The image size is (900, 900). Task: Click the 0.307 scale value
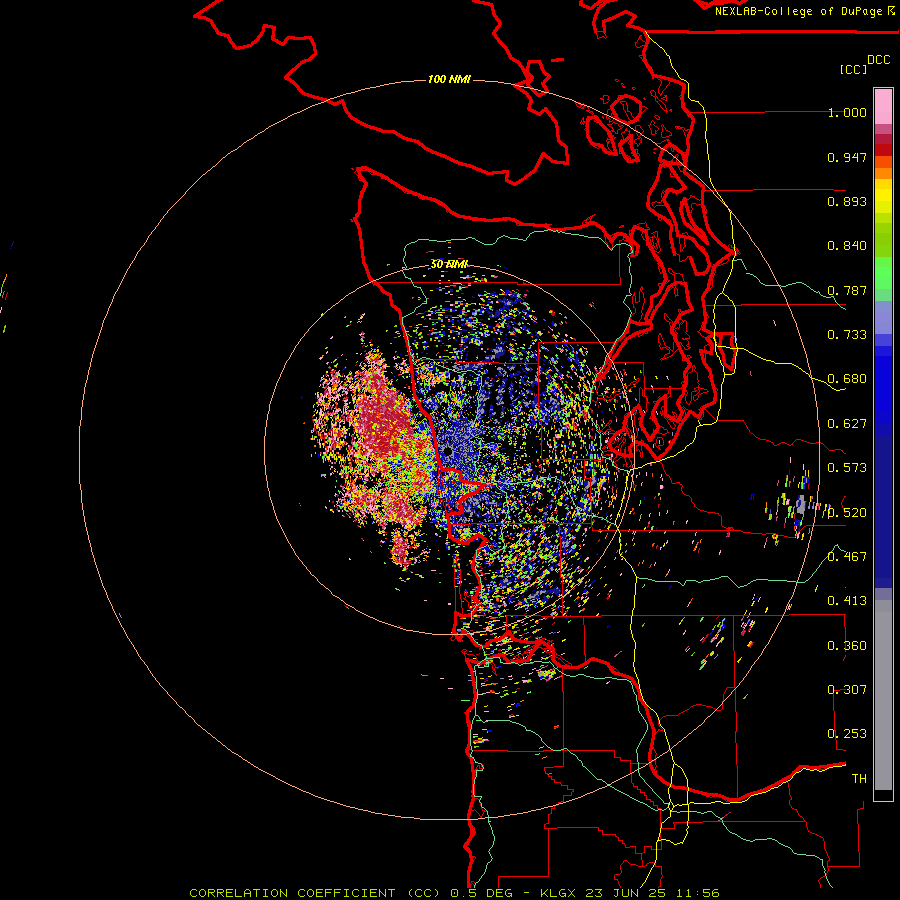coord(847,690)
